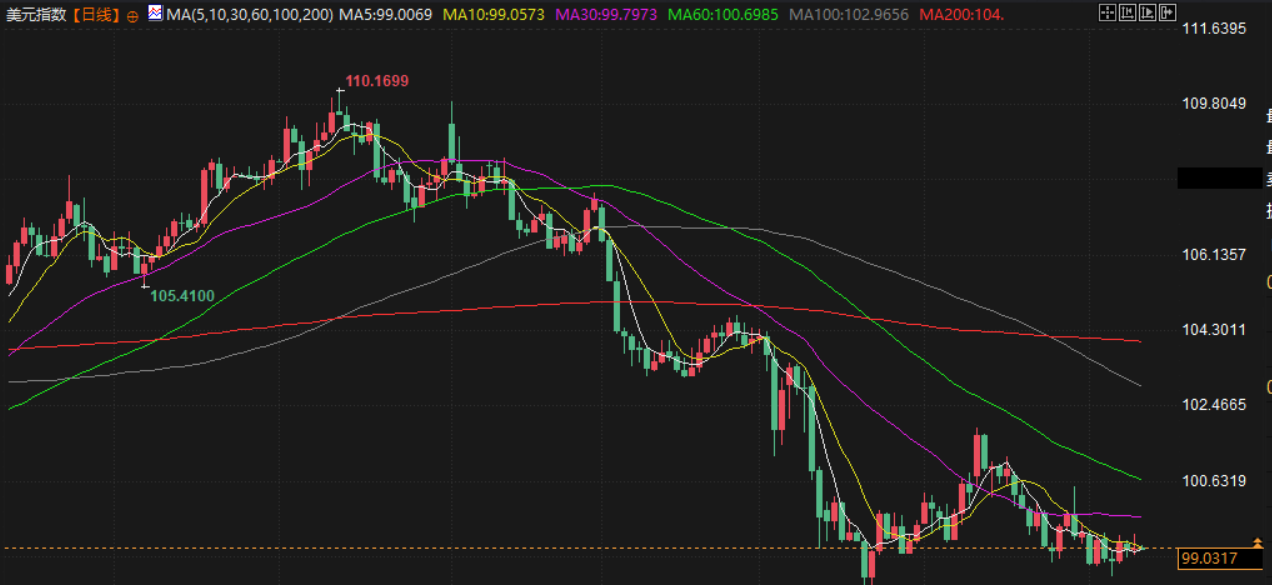Select the MA5 white value label

pyautogui.click(x=386, y=15)
